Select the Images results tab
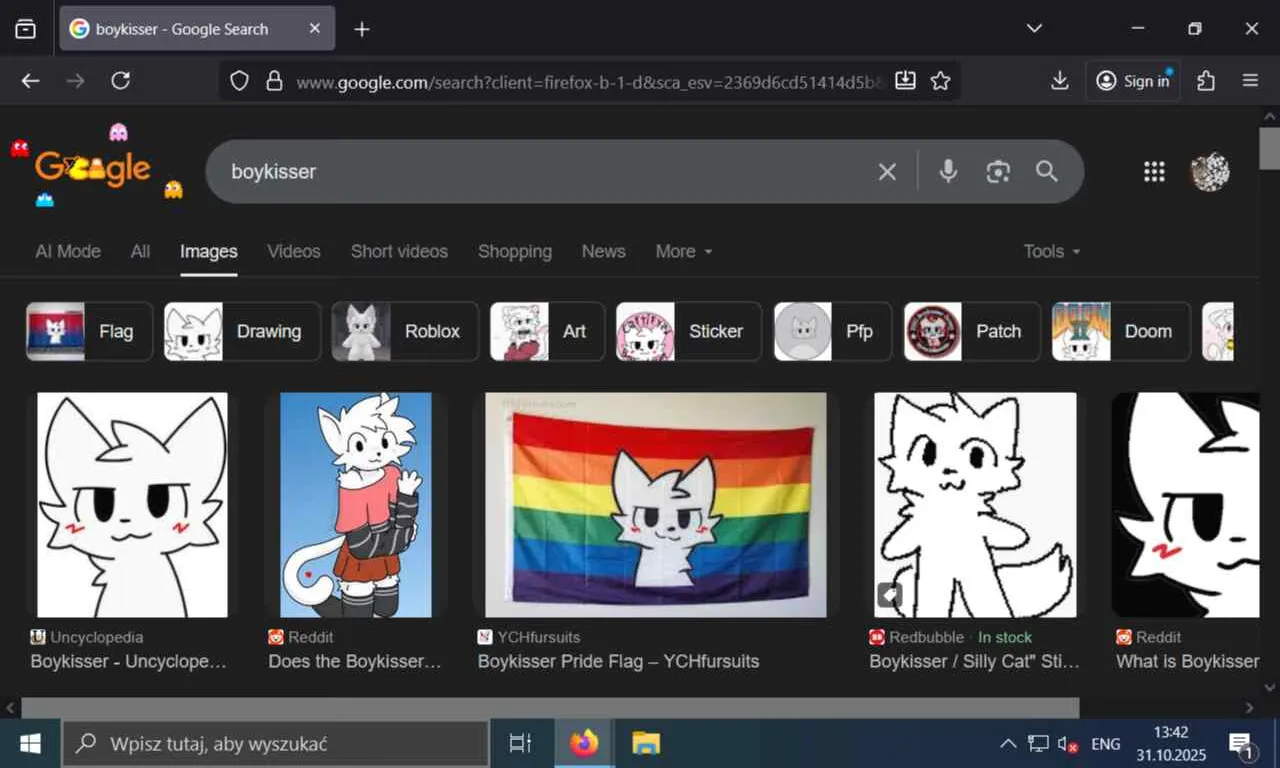 point(209,252)
